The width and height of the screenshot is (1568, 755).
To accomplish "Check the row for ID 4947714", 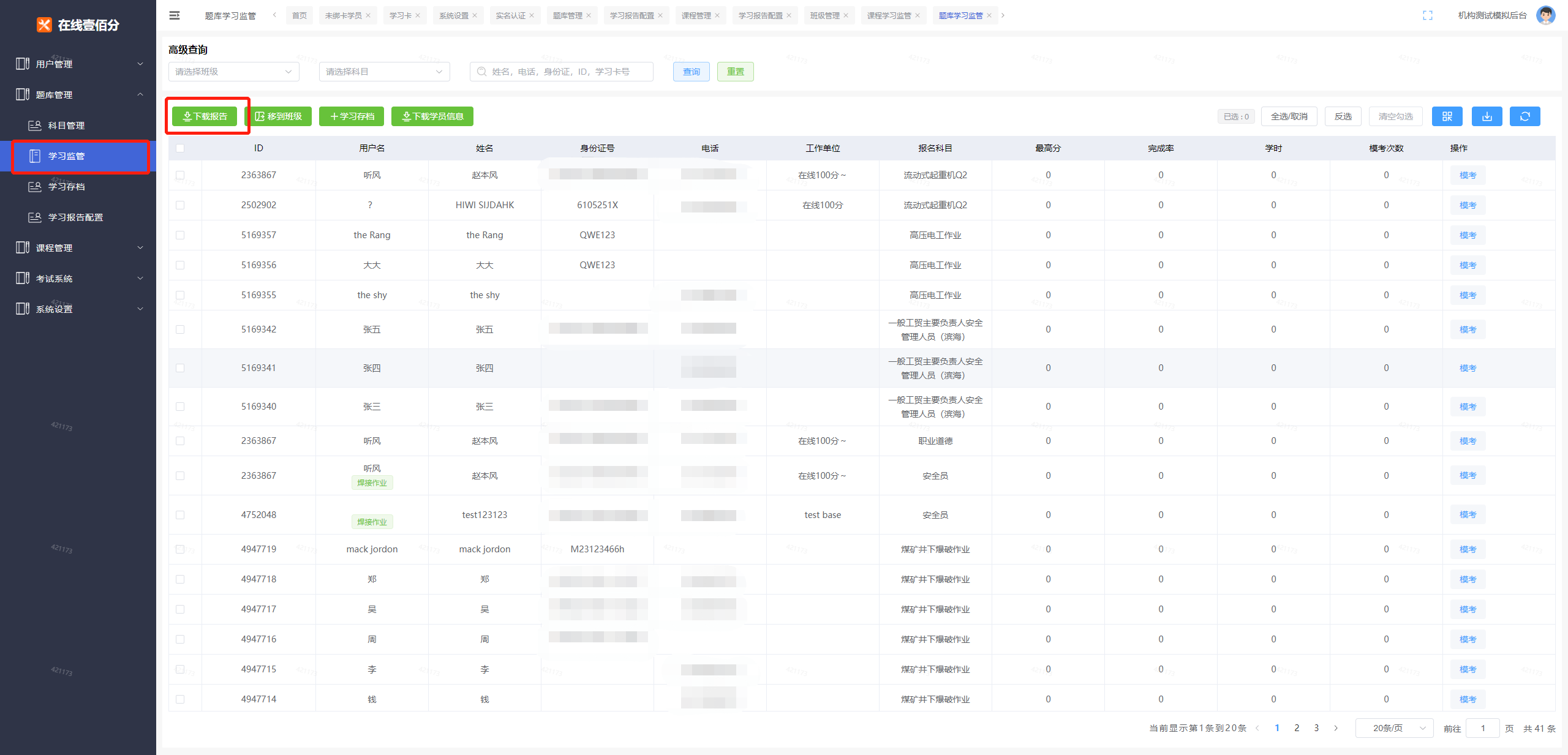I will pyautogui.click(x=180, y=699).
